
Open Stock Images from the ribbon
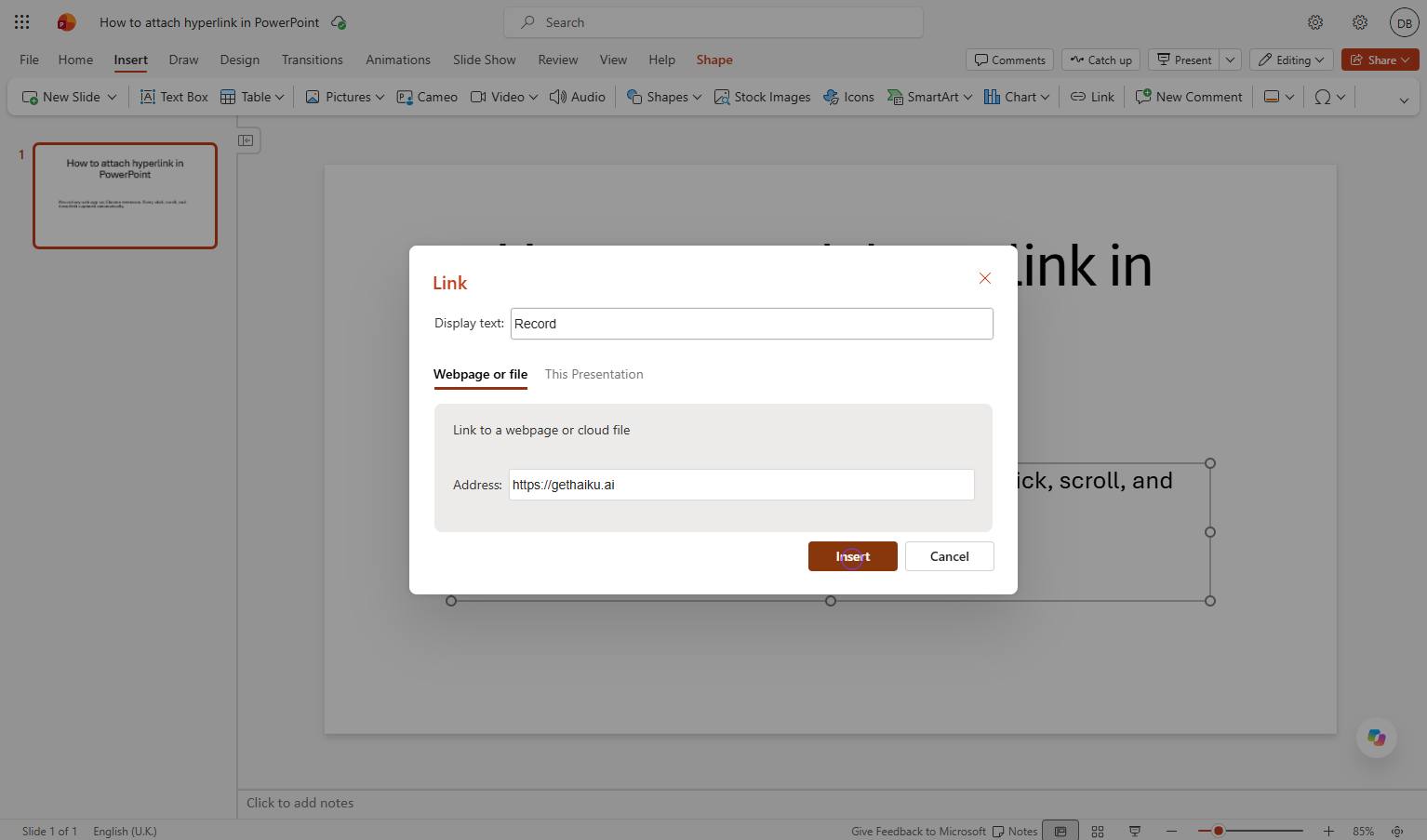tap(762, 97)
